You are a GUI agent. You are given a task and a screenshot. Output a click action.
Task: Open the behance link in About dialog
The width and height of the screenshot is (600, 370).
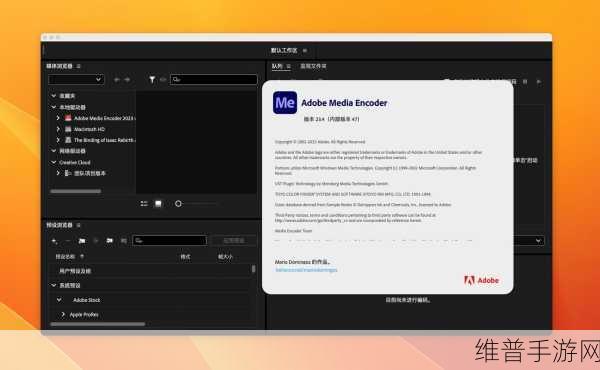tap(306, 270)
